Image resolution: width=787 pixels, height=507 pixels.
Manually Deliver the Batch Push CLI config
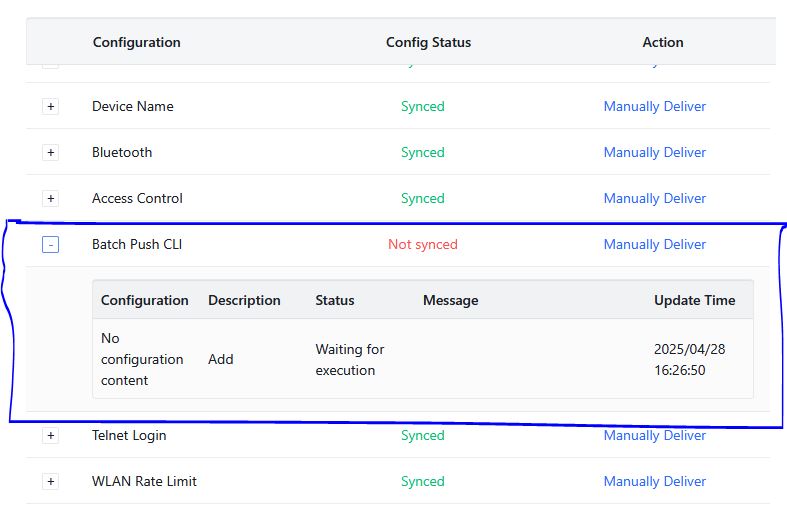(654, 244)
